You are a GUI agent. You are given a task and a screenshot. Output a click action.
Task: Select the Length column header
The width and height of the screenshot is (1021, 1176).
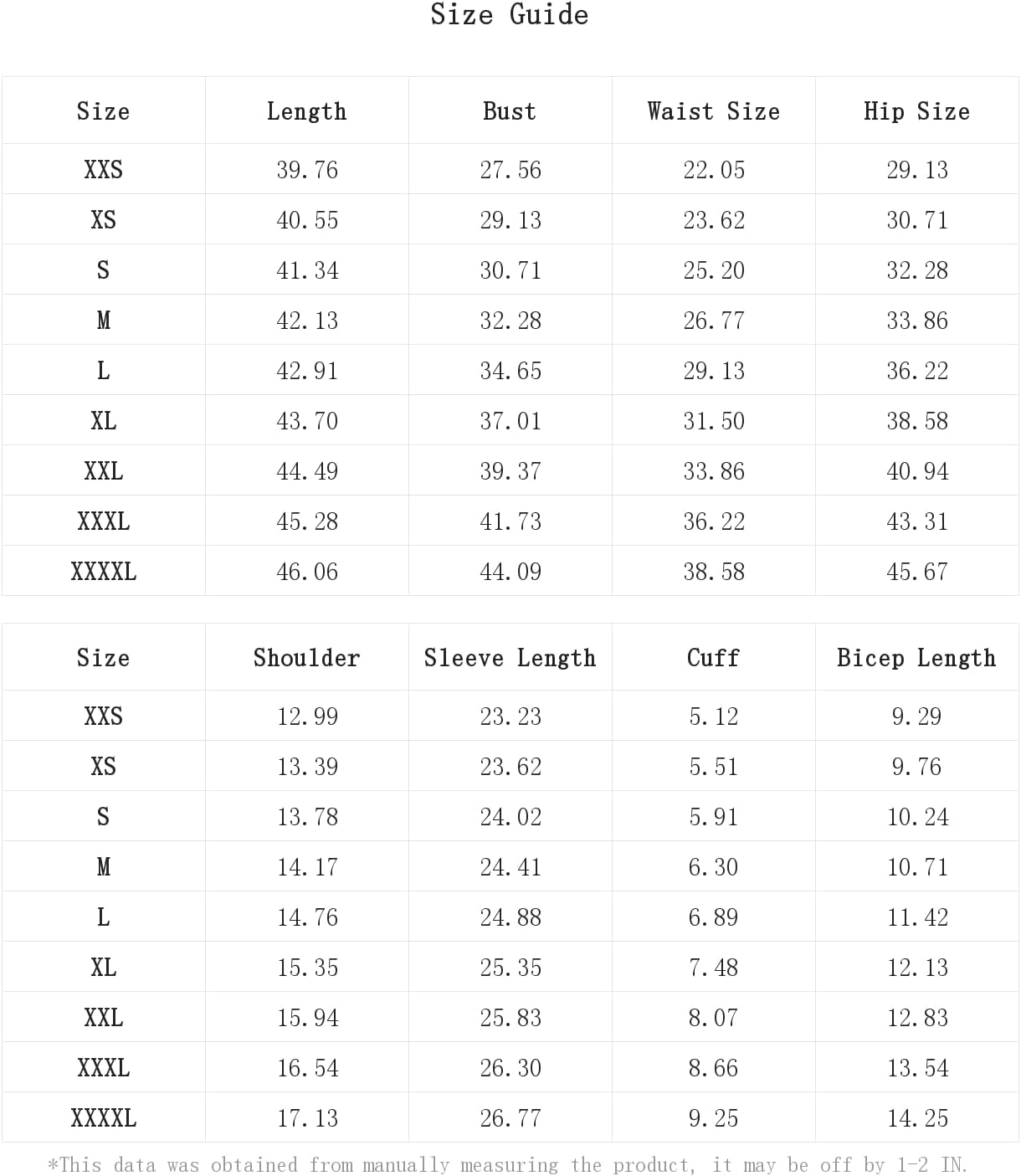306,111
